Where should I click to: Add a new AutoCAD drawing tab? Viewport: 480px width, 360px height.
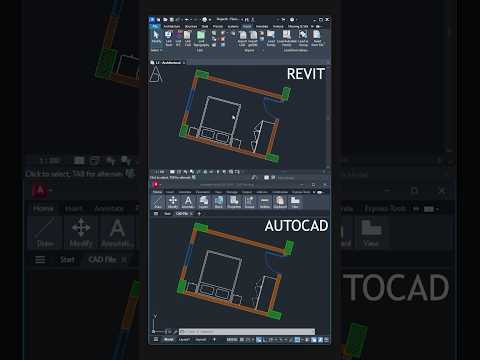pos(199,214)
